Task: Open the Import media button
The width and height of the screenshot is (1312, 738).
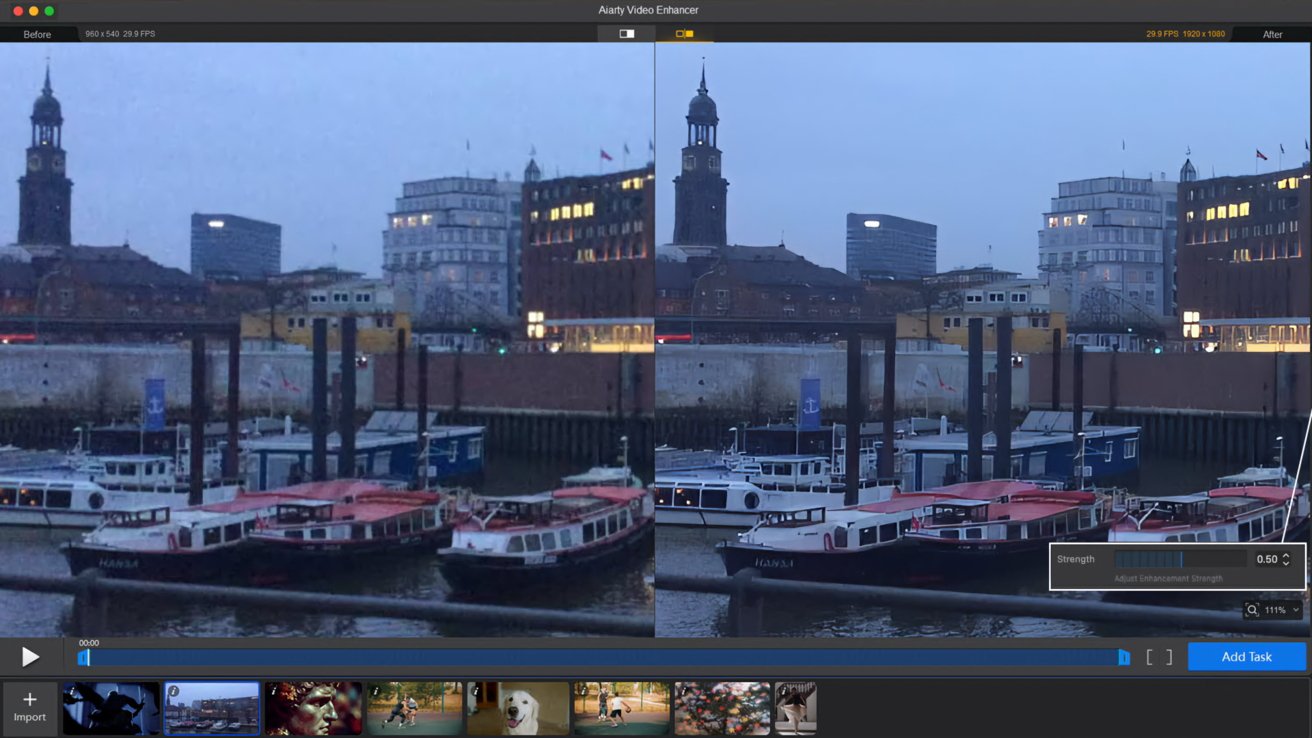Action: tap(29, 708)
